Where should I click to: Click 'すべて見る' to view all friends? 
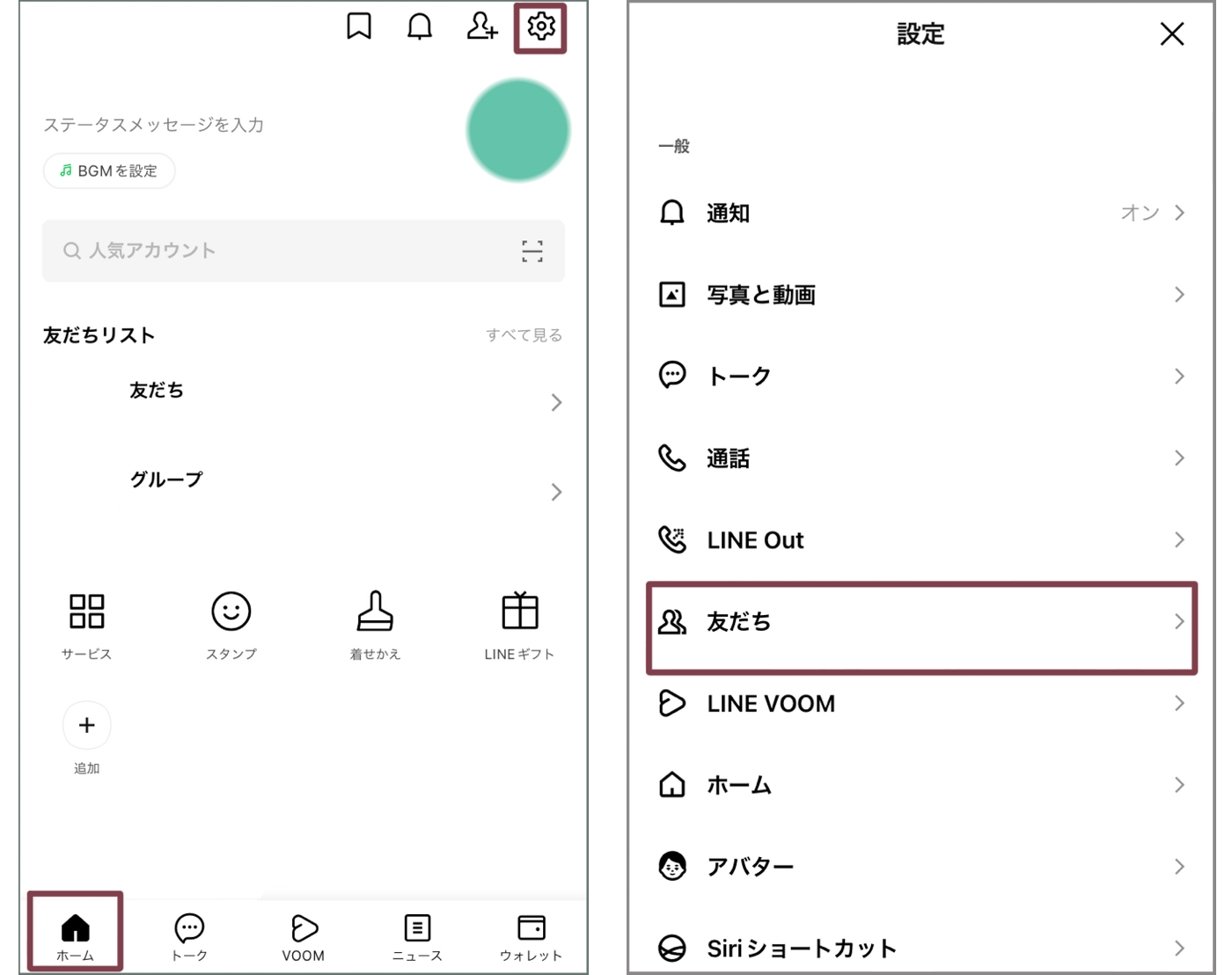[x=524, y=335]
